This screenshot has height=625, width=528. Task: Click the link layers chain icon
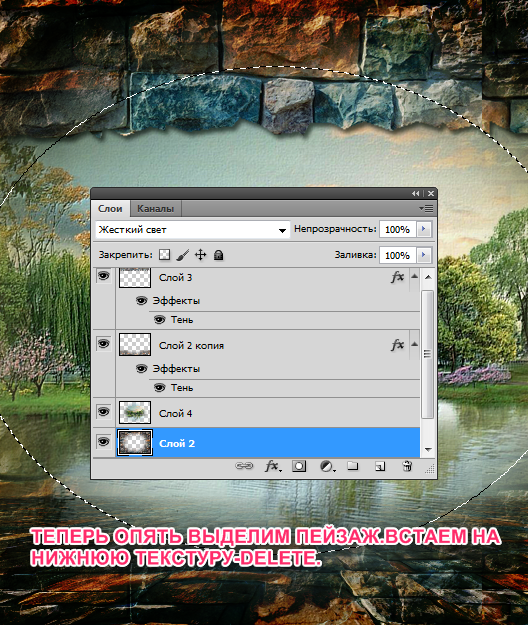tap(244, 466)
